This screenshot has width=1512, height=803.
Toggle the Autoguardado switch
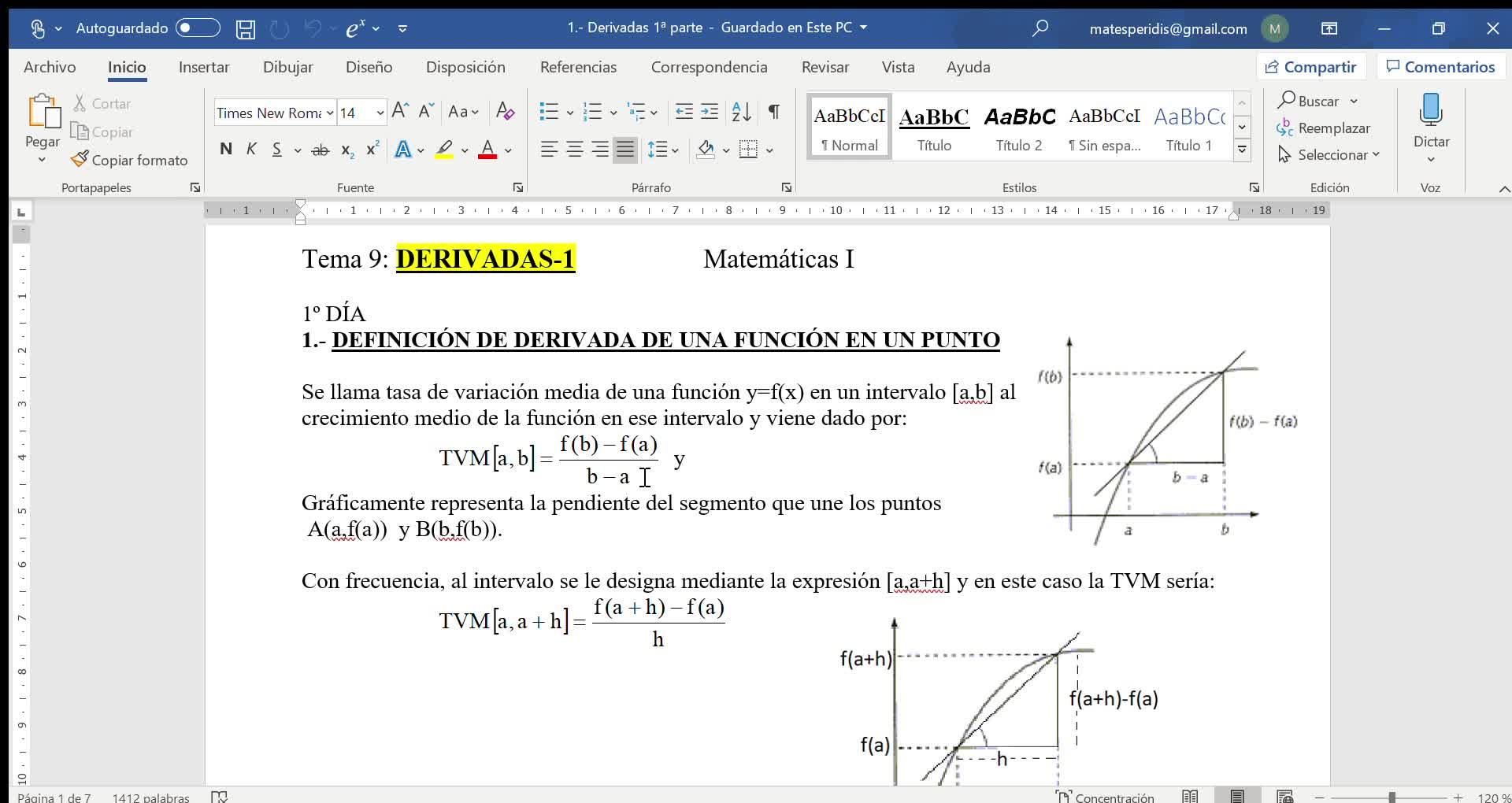(x=198, y=28)
